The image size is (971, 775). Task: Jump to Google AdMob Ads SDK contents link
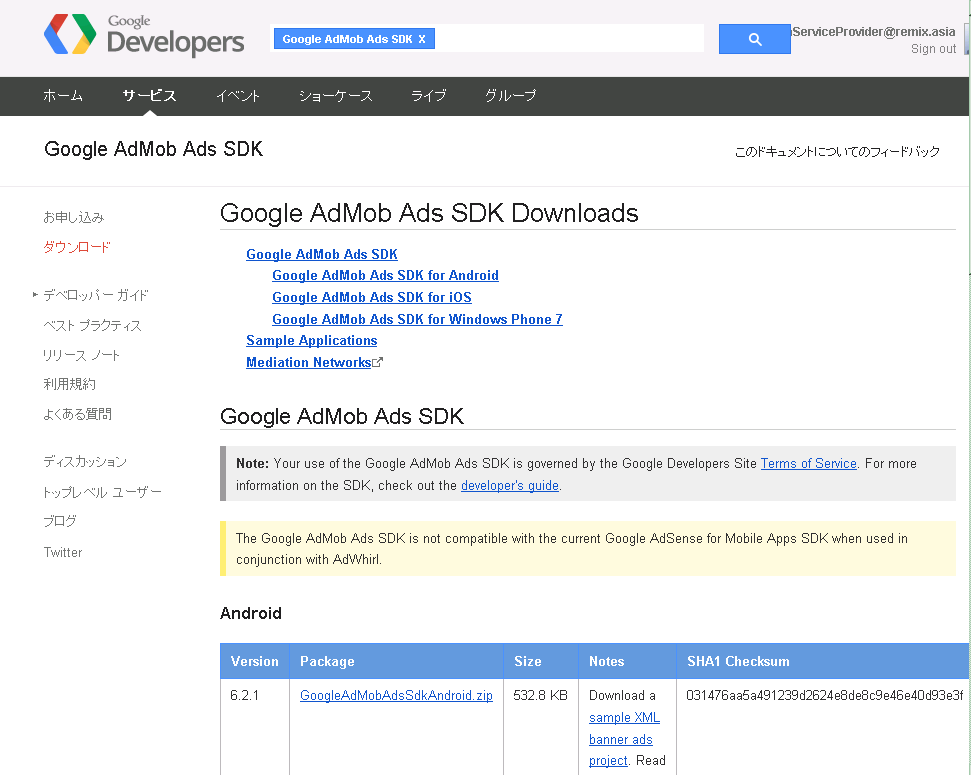tap(321, 254)
